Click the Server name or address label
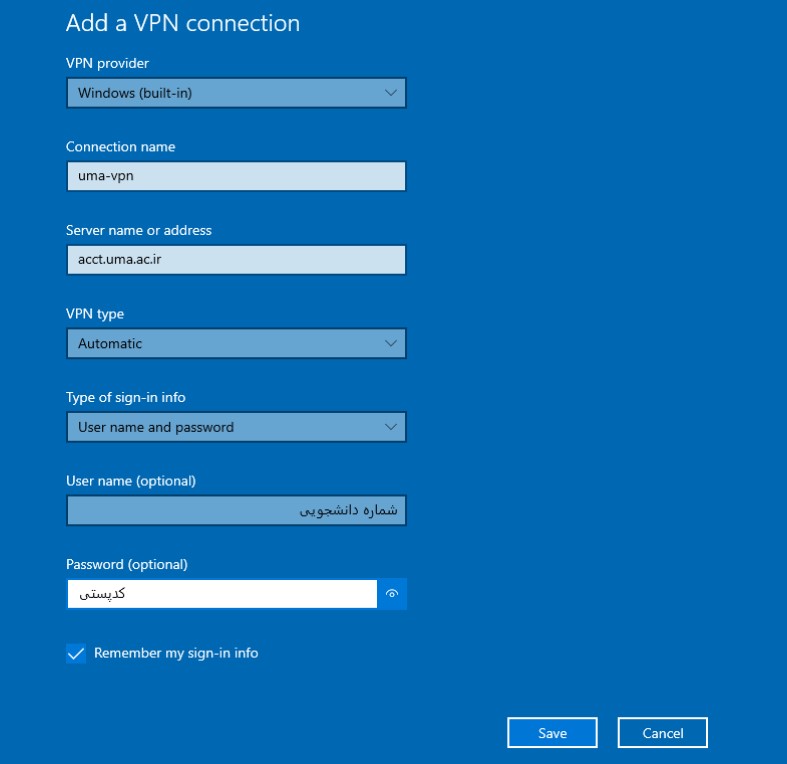The width and height of the screenshot is (787, 764). pyautogui.click(x=139, y=230)
